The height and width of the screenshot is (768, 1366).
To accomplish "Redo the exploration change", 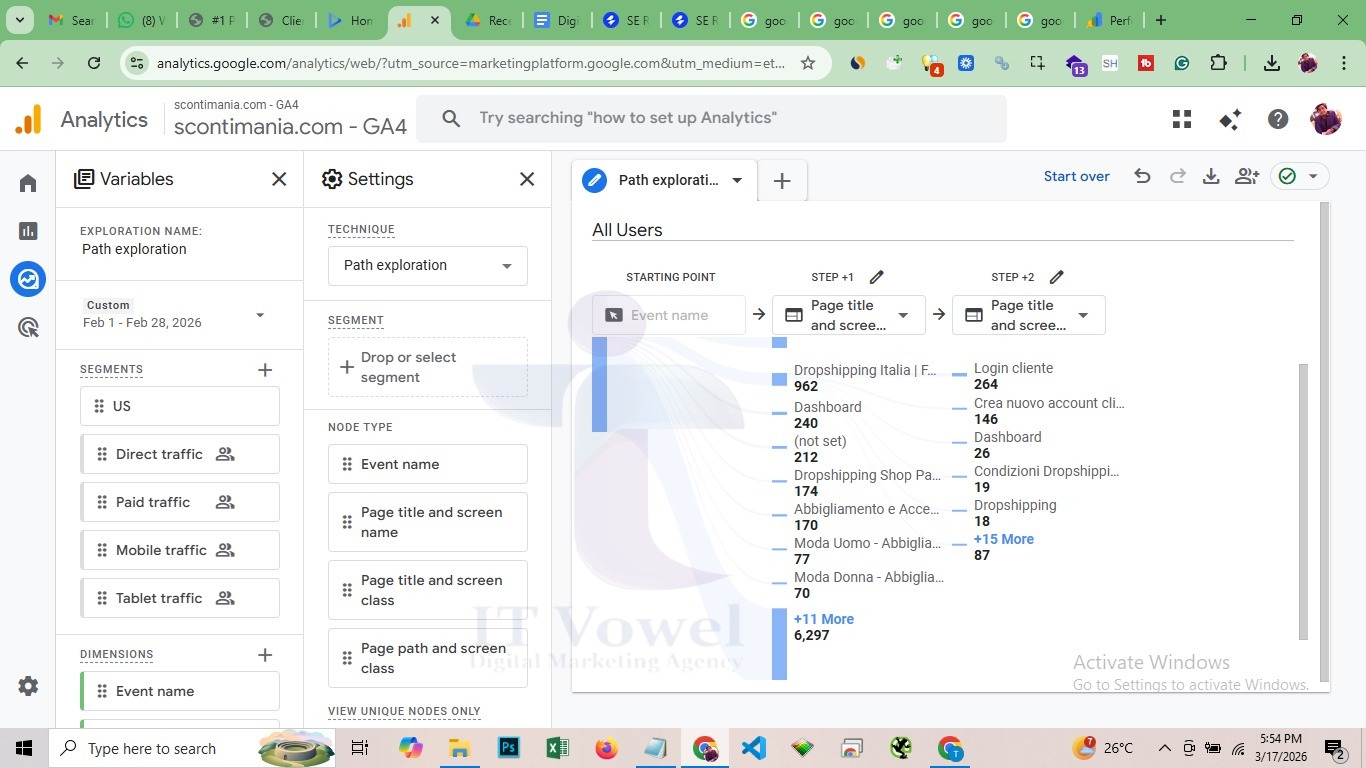I will pos(1177,177).
